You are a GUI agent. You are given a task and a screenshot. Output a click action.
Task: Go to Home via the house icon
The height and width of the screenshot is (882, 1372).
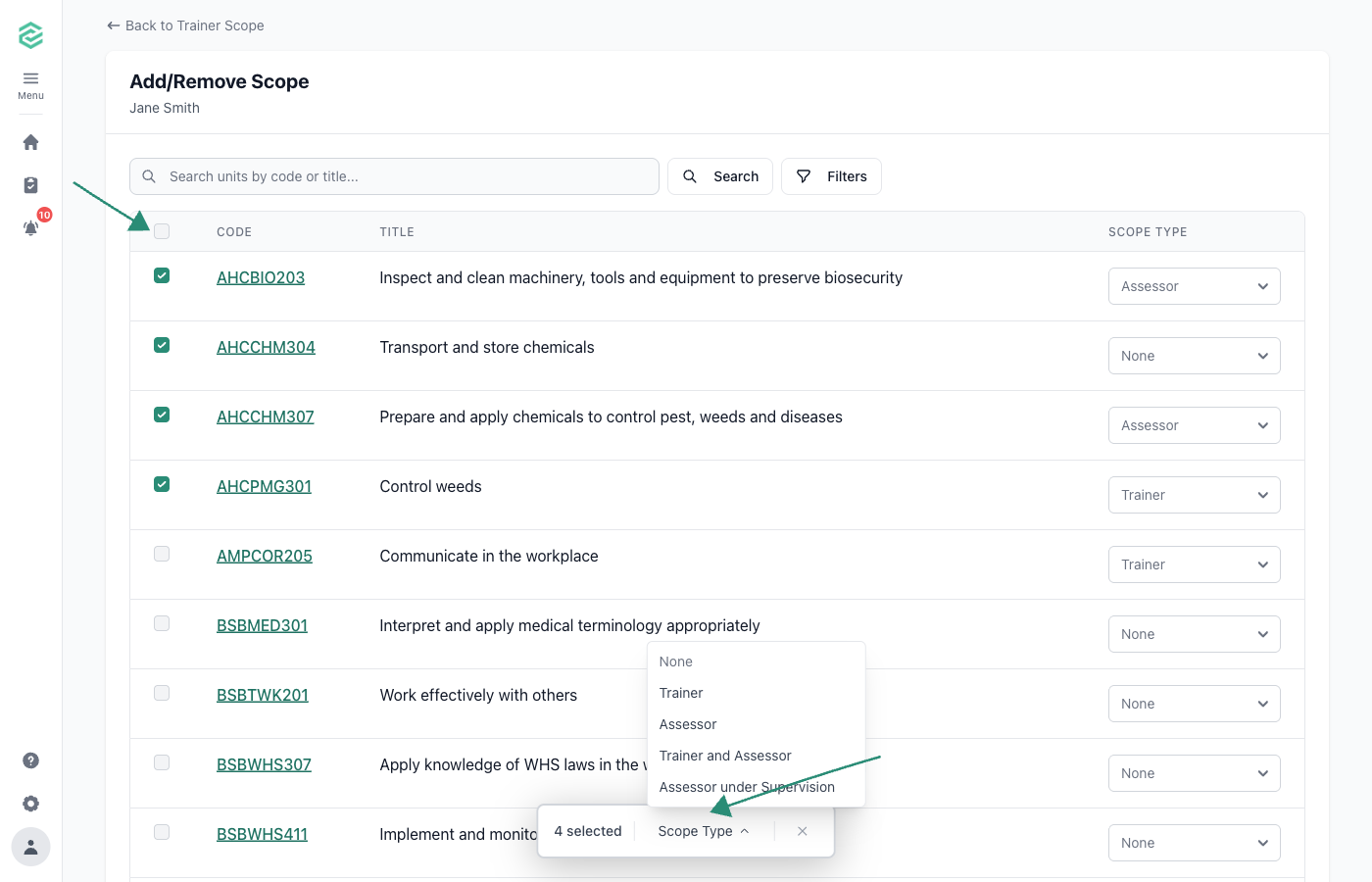coord(30,142)
